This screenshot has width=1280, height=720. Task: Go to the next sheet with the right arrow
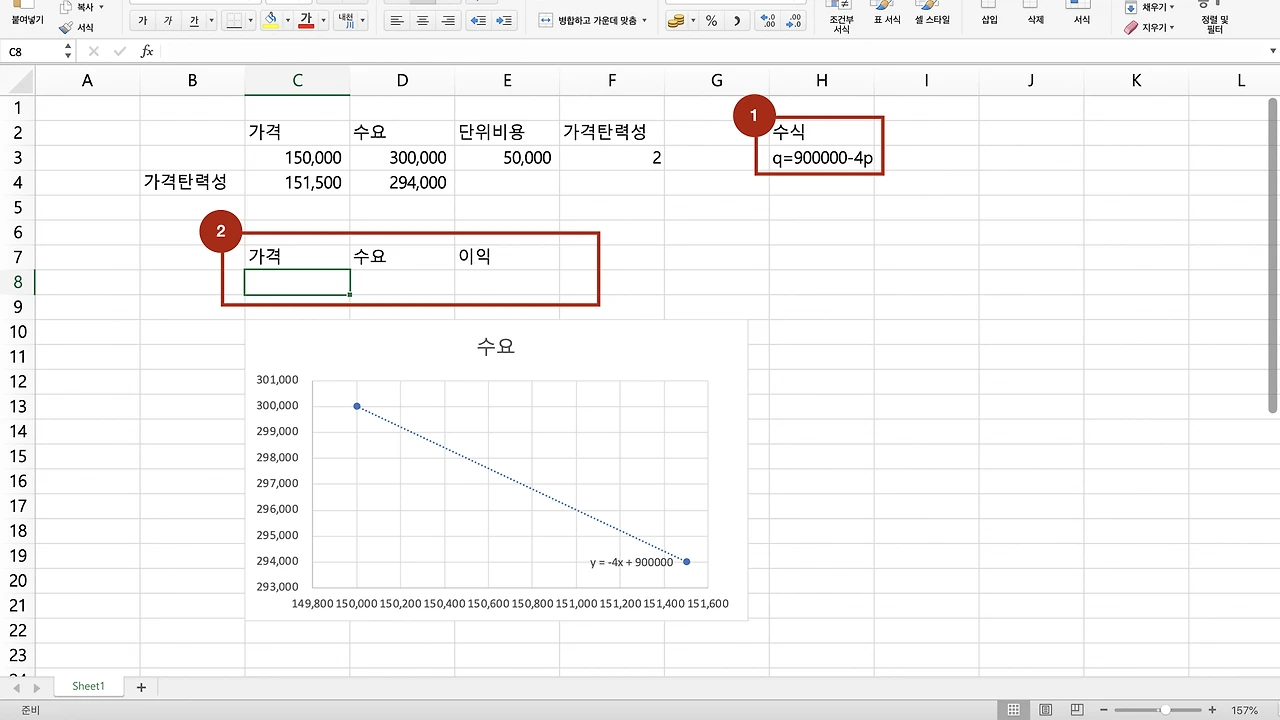tap(36, 688)
